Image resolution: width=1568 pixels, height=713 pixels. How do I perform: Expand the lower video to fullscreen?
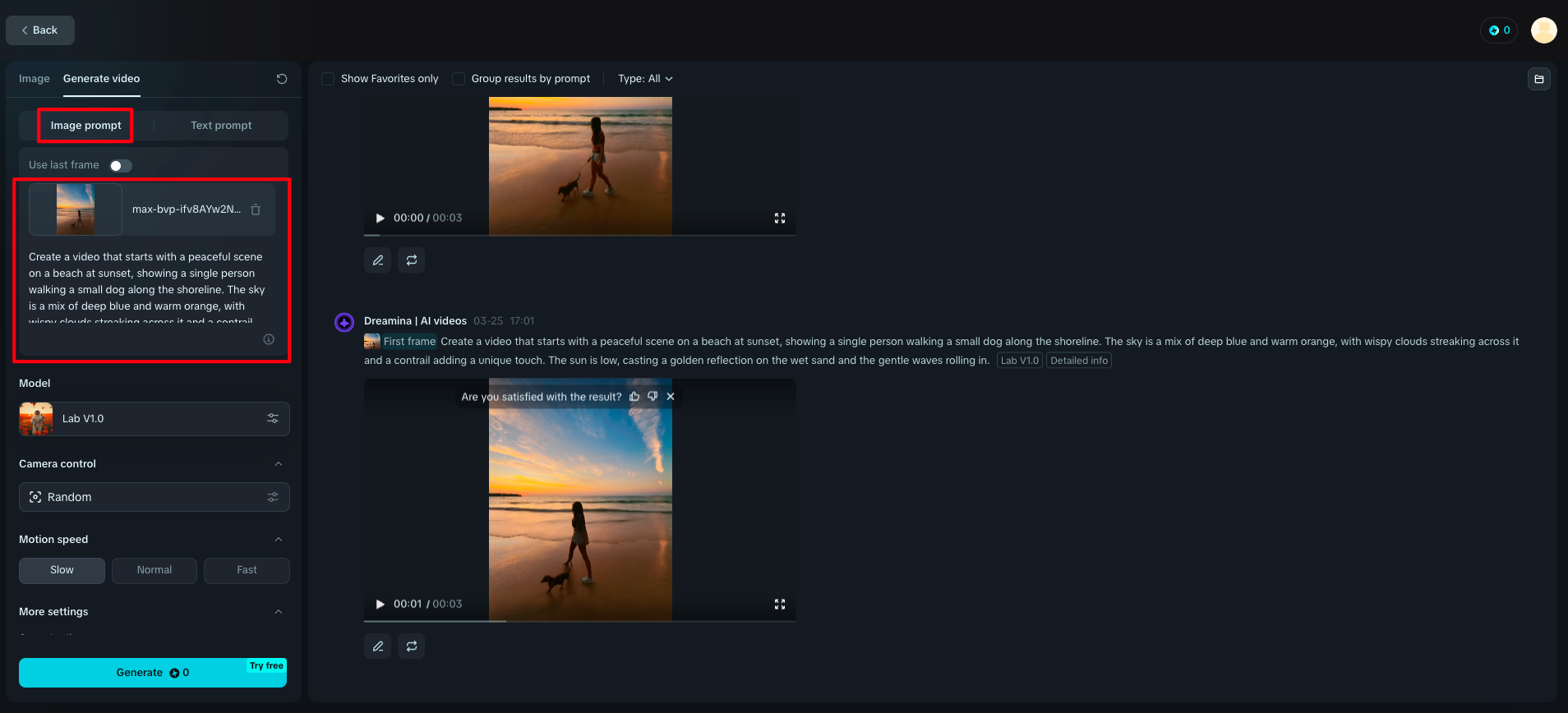[x=780, y=604]
